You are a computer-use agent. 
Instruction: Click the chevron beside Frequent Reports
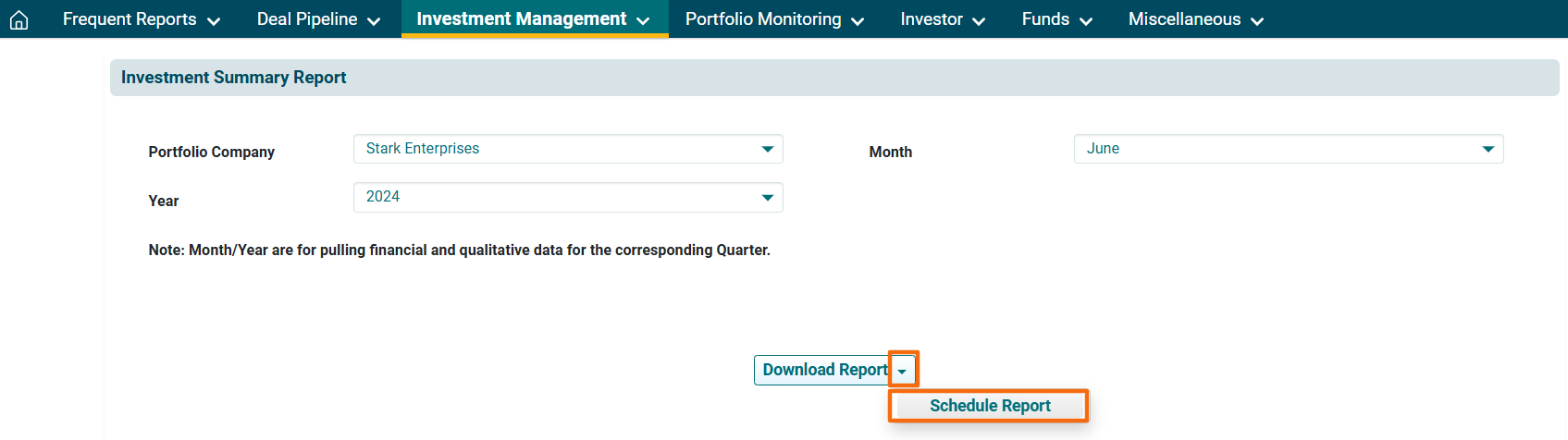coord(214,21)
